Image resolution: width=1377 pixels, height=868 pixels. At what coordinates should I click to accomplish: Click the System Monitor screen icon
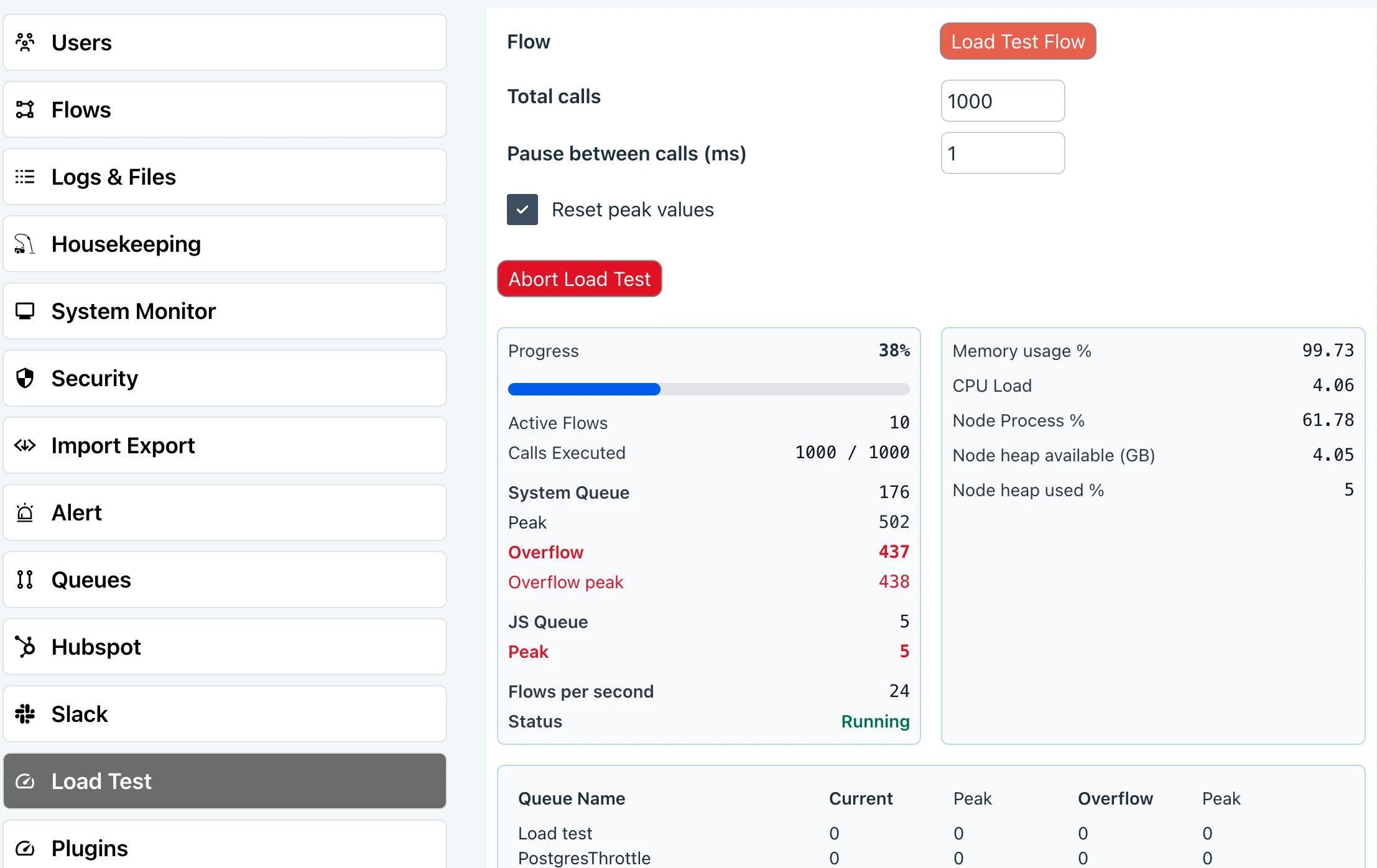point(25,311)
